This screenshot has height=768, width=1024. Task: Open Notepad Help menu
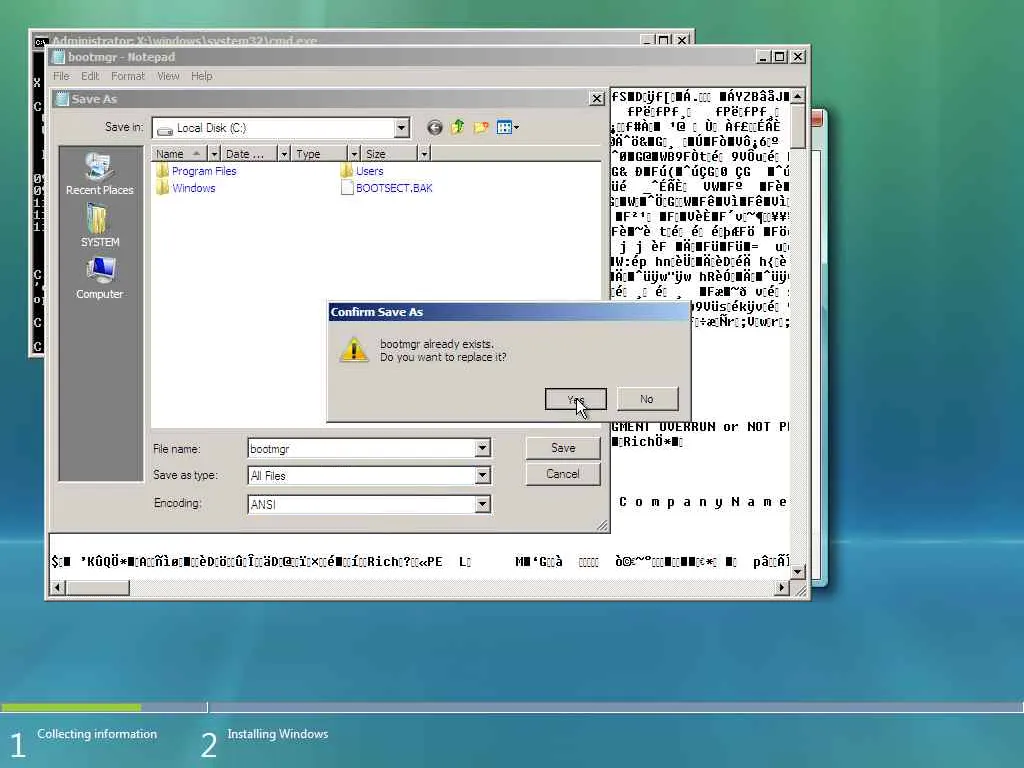point(202,76)
